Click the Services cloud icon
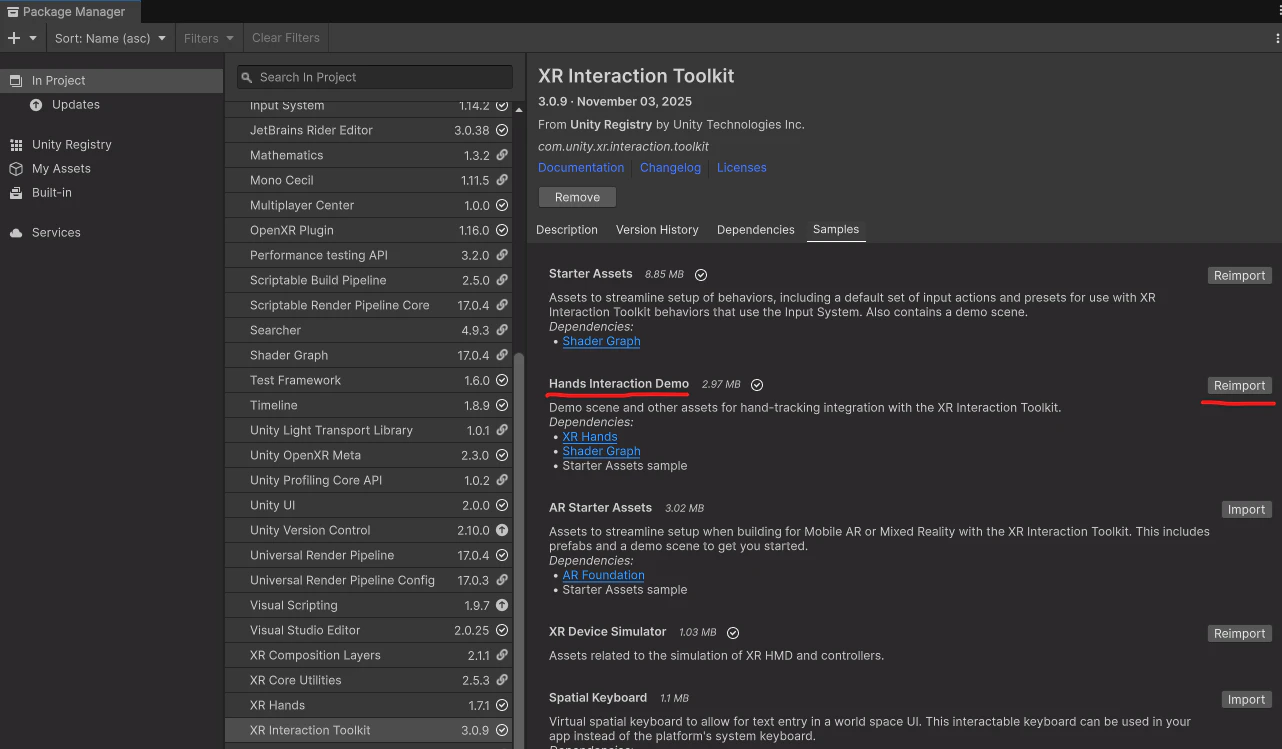Viewport: 1282px width, 749px height. (16, 233)
